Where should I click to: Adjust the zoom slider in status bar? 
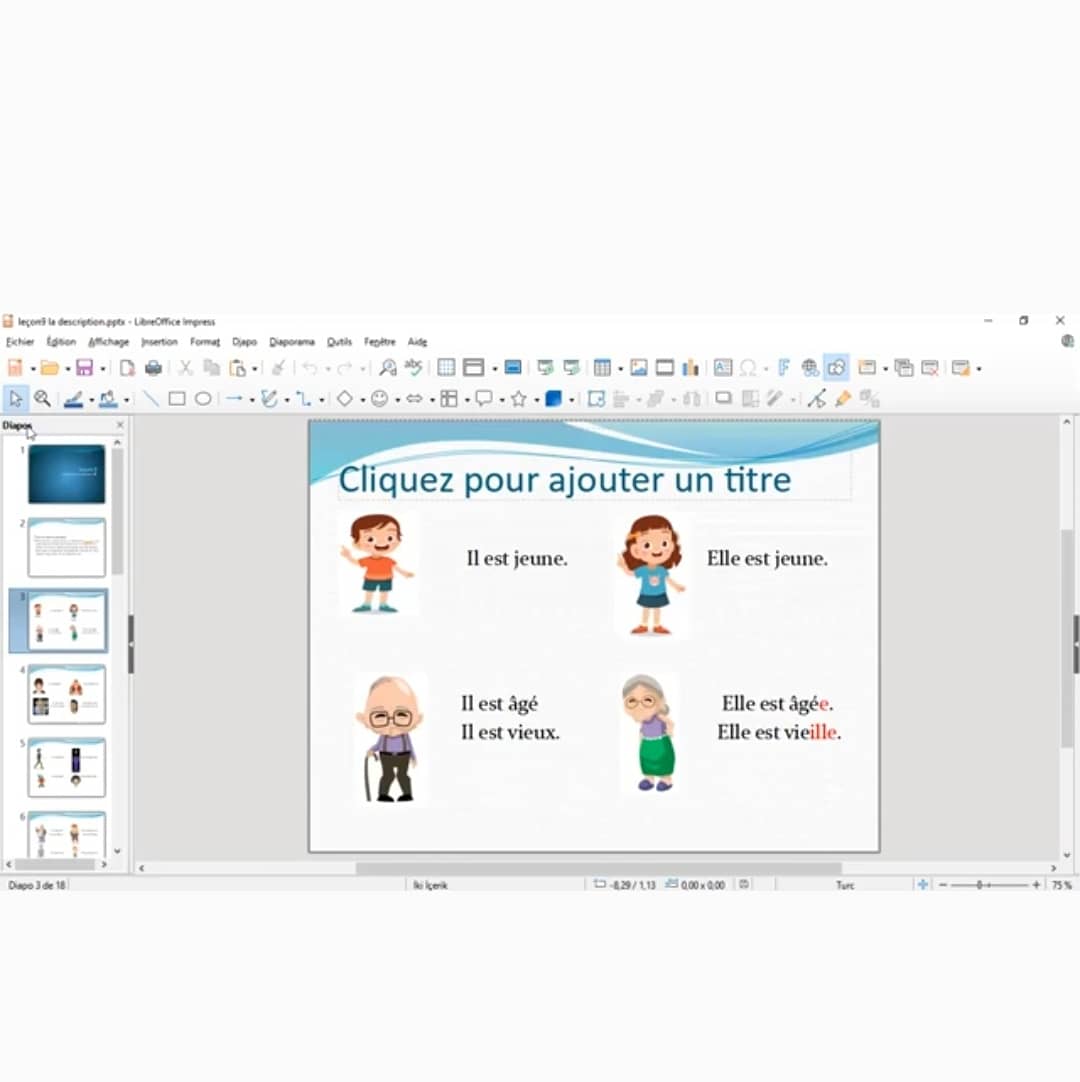990,885
